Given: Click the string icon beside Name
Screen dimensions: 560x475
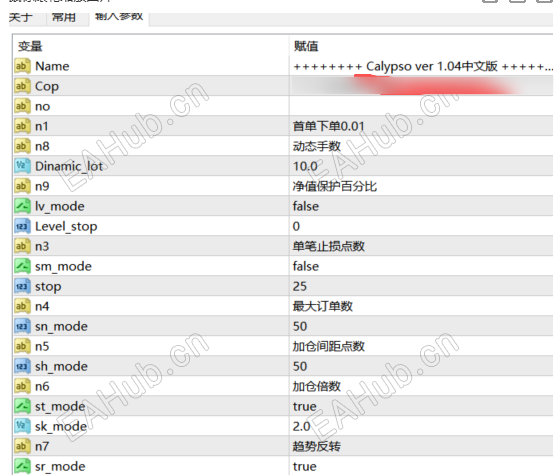Looking at the screenshot, I should (x=22, y=66).
